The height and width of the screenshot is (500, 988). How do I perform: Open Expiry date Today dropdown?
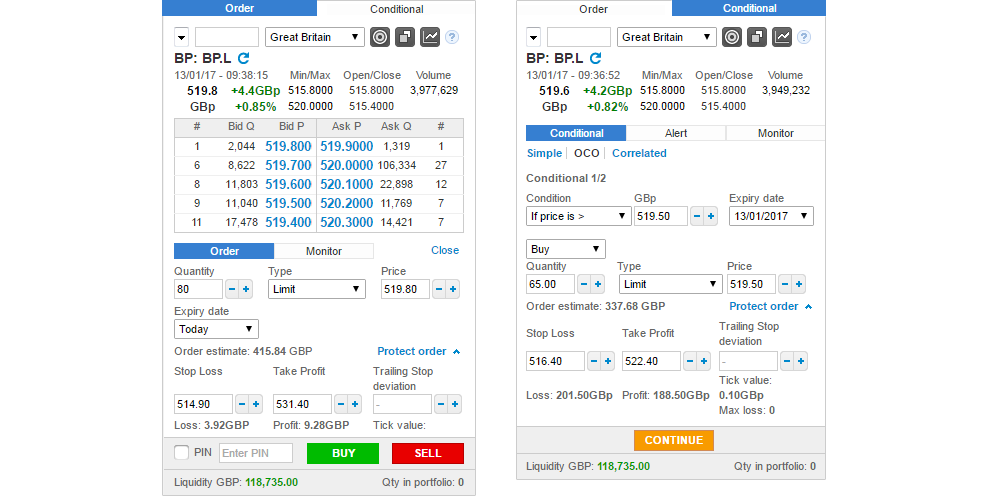tap(216, 329)
